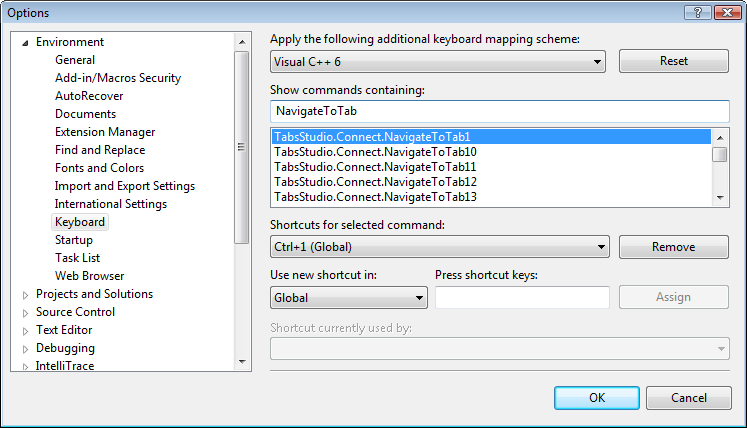Image resolution: width=747 pixels, height=428 pixels.
Task: Open the Extension Manager options page
Action: [104, 132]
